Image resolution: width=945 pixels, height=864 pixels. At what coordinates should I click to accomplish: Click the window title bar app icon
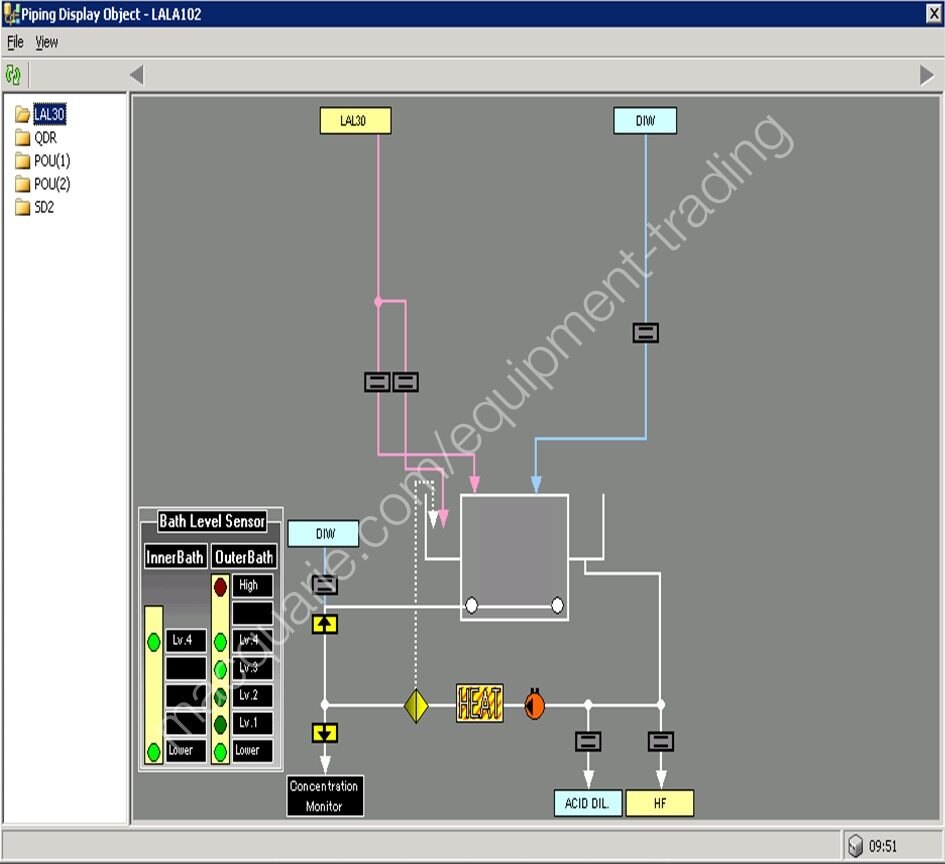pyautogui.click(x=11, y=13)
